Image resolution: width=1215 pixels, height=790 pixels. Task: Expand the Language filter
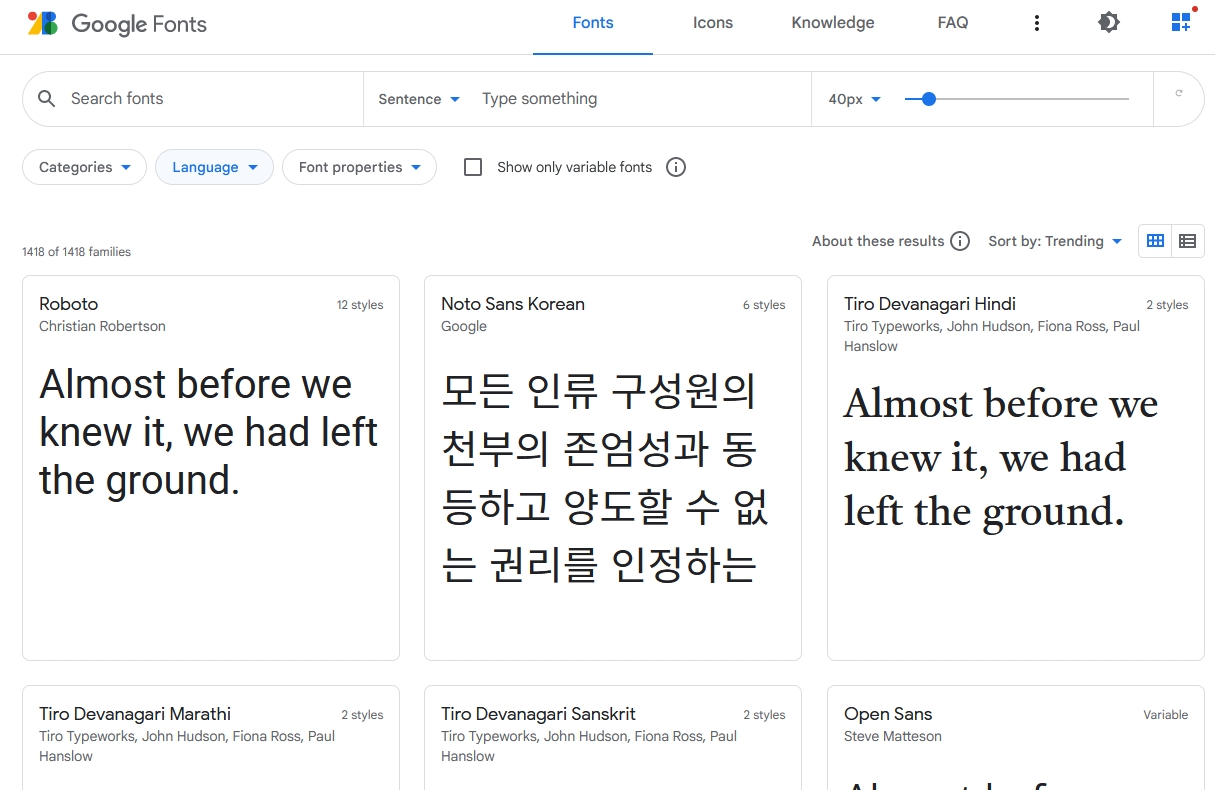point(215,167)
